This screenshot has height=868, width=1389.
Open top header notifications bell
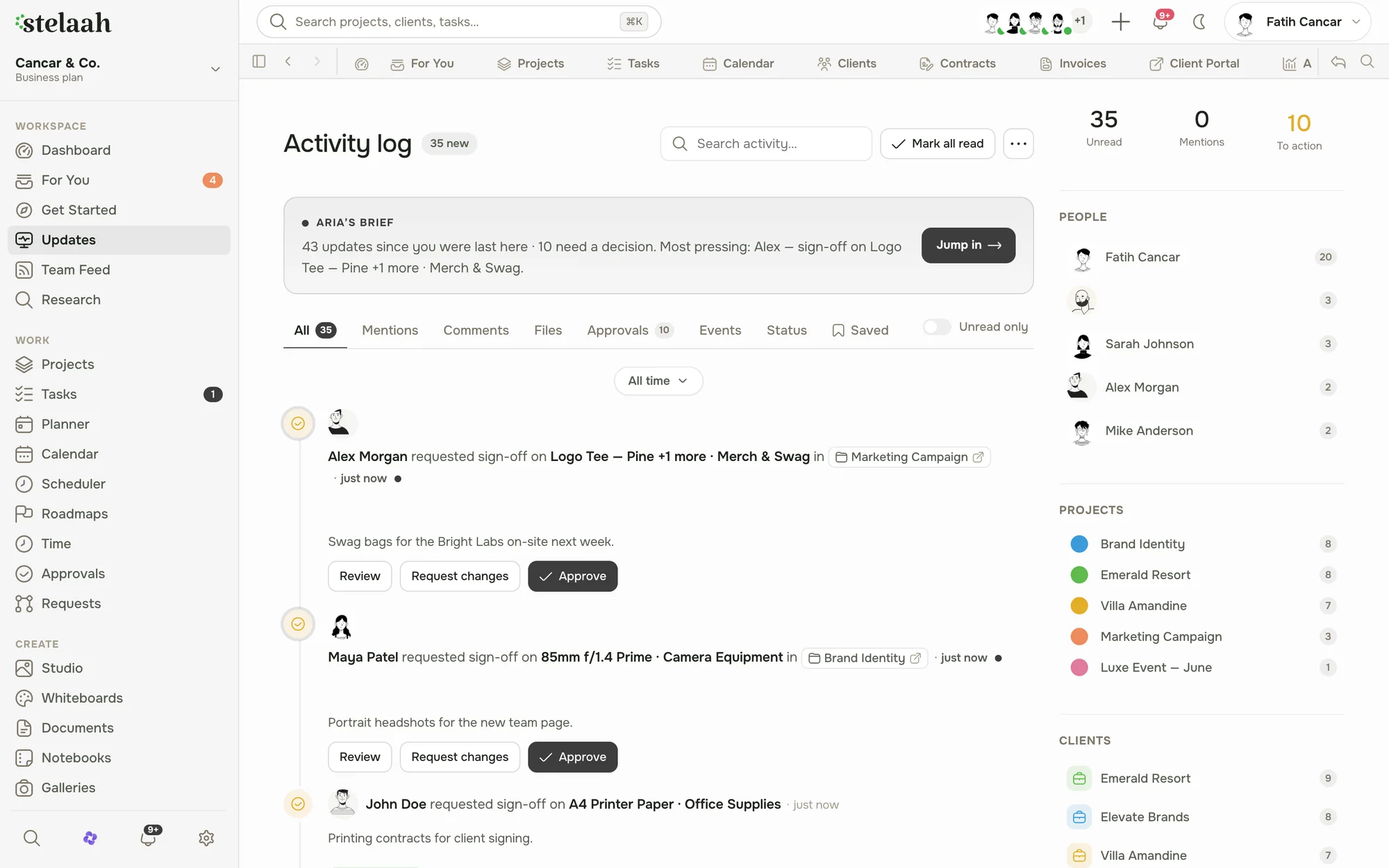click(x=1161, y=21)
